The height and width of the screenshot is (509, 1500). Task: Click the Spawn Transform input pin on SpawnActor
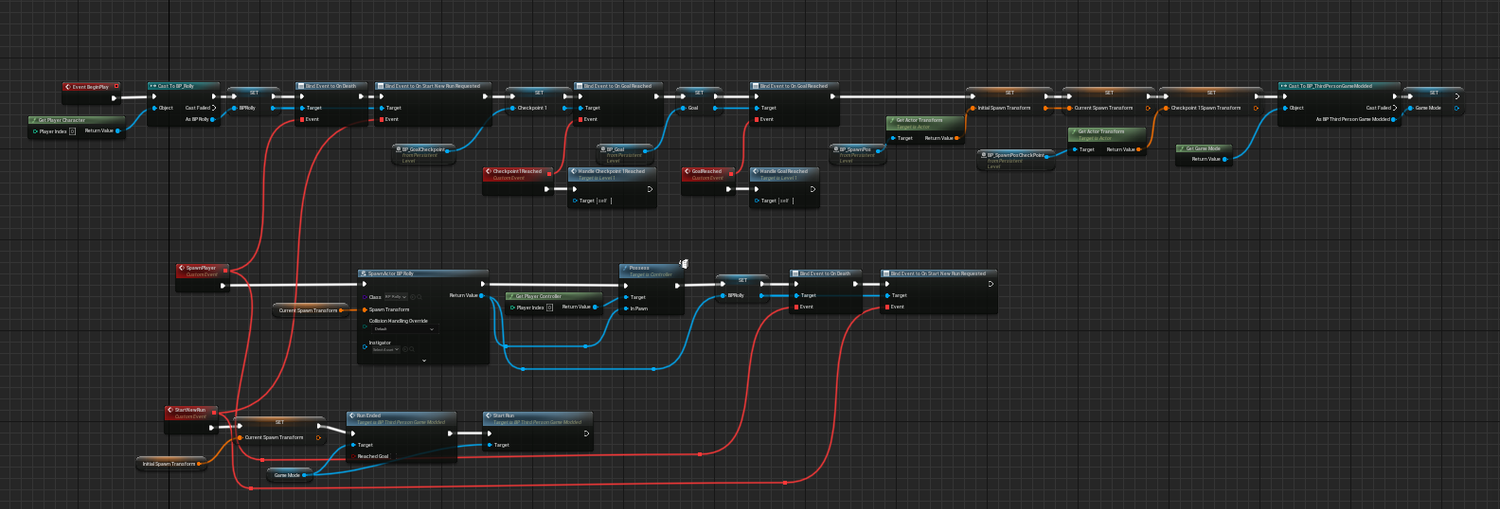click(x=364, y=310)
